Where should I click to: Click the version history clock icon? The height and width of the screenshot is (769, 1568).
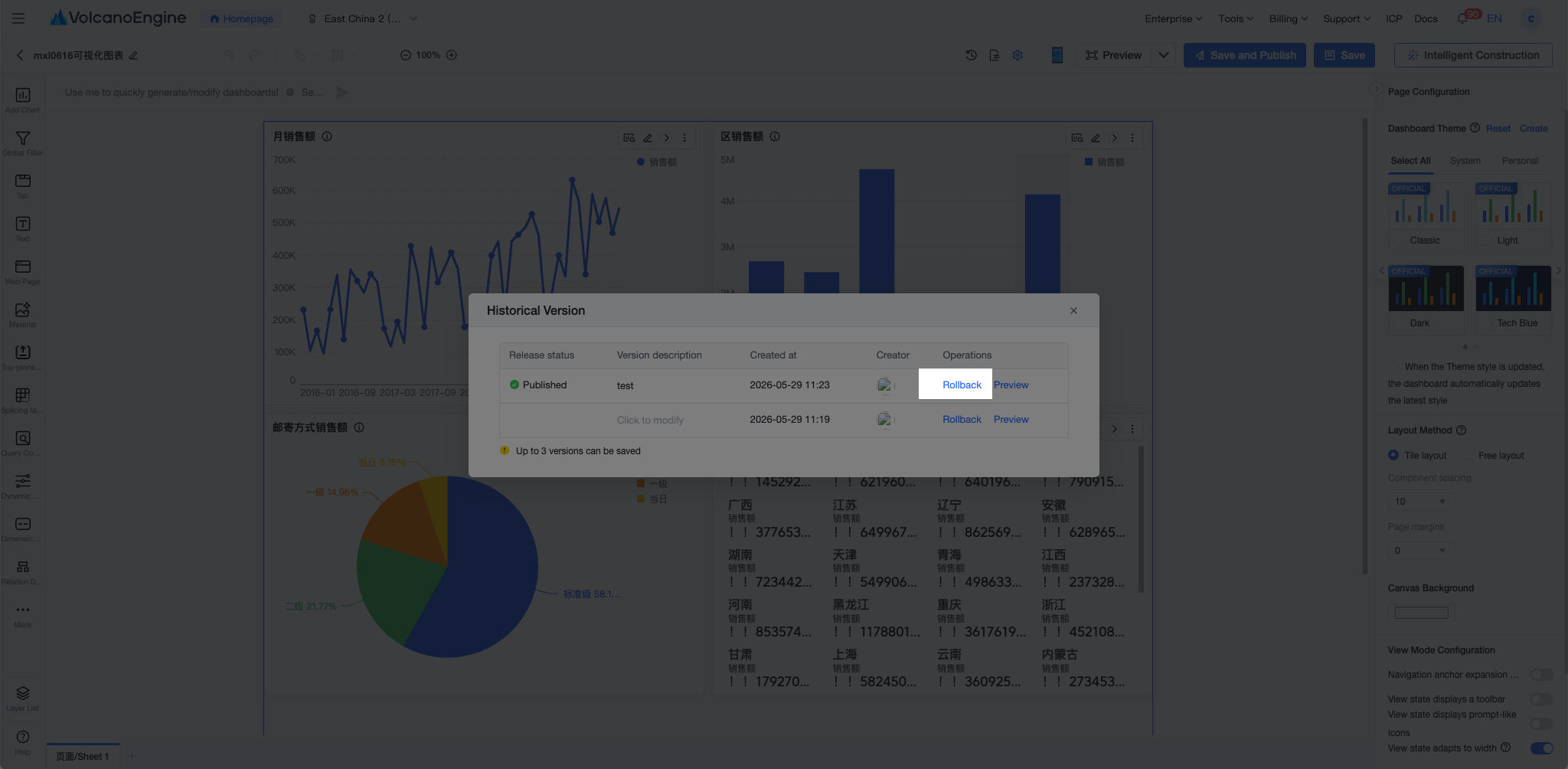pos(971,55)
